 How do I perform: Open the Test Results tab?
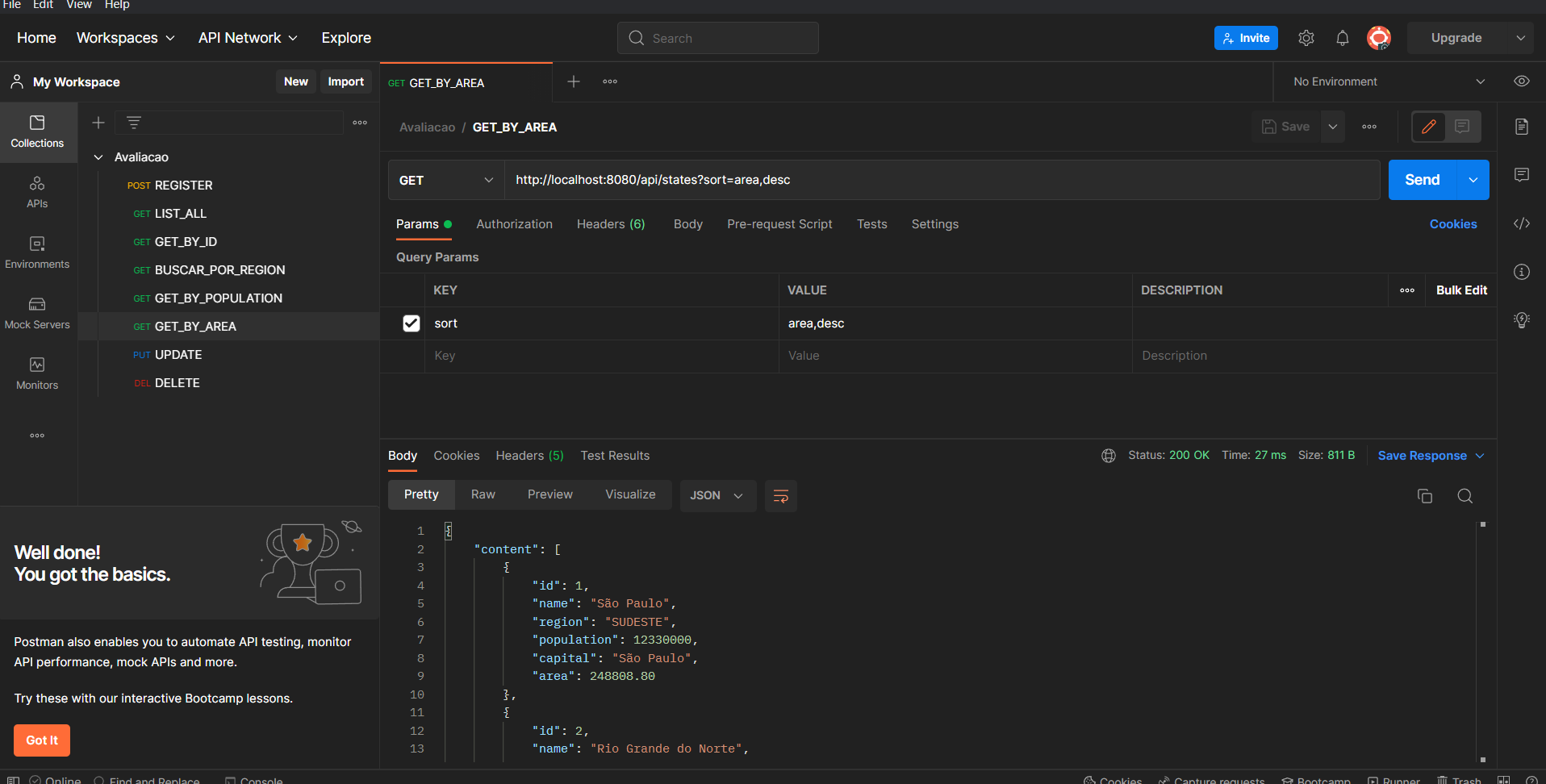pos(615,456)
